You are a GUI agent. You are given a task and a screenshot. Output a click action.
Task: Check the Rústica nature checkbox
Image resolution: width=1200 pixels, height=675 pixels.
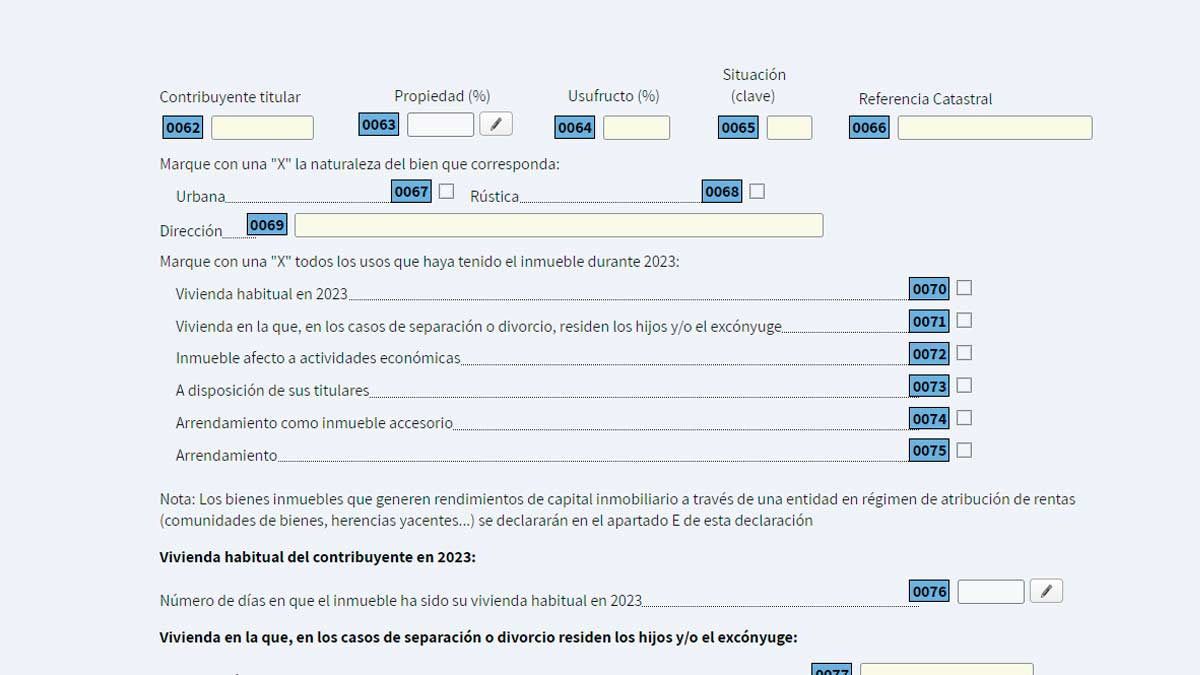pyautogui.click(x=757, y=190)
